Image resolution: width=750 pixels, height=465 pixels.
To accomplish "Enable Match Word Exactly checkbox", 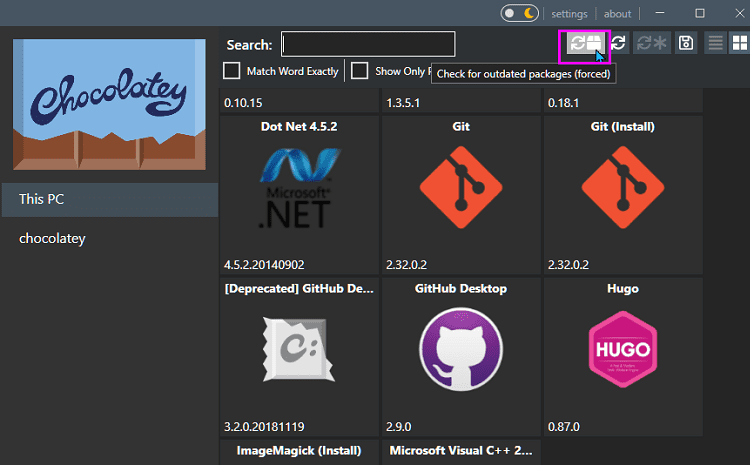I will tap(232, 71).
